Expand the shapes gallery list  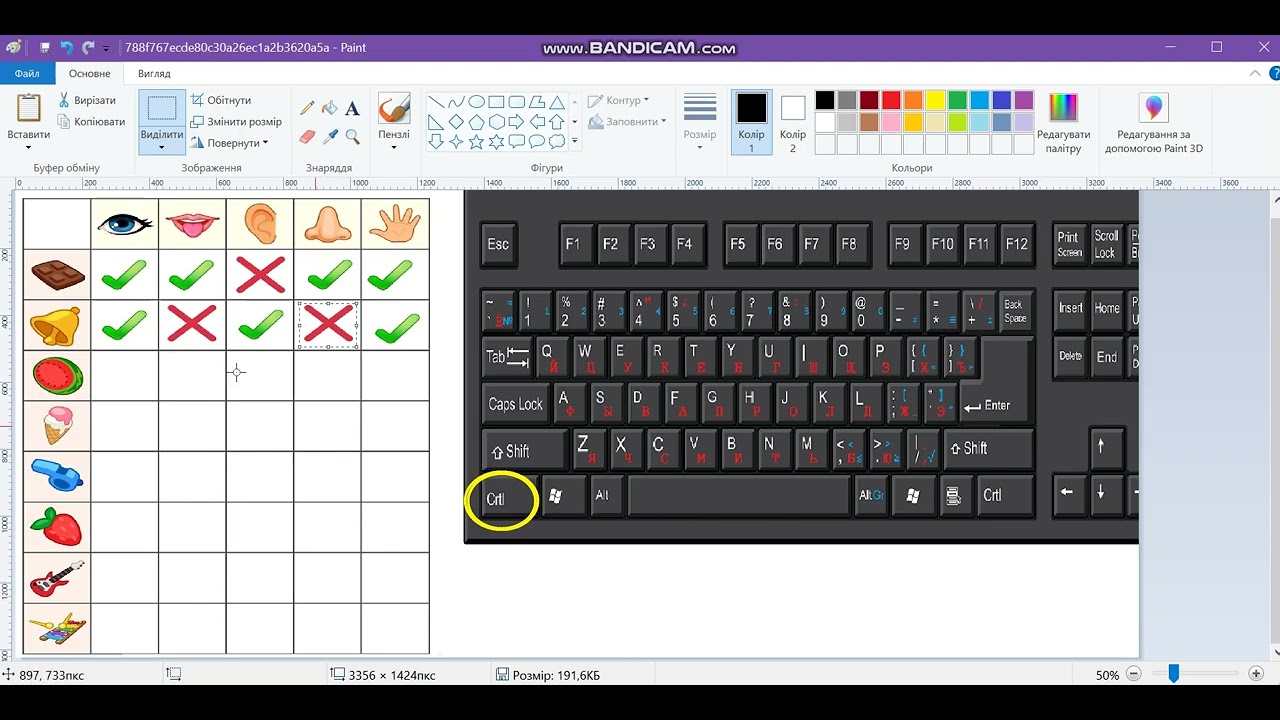point(575,142)
